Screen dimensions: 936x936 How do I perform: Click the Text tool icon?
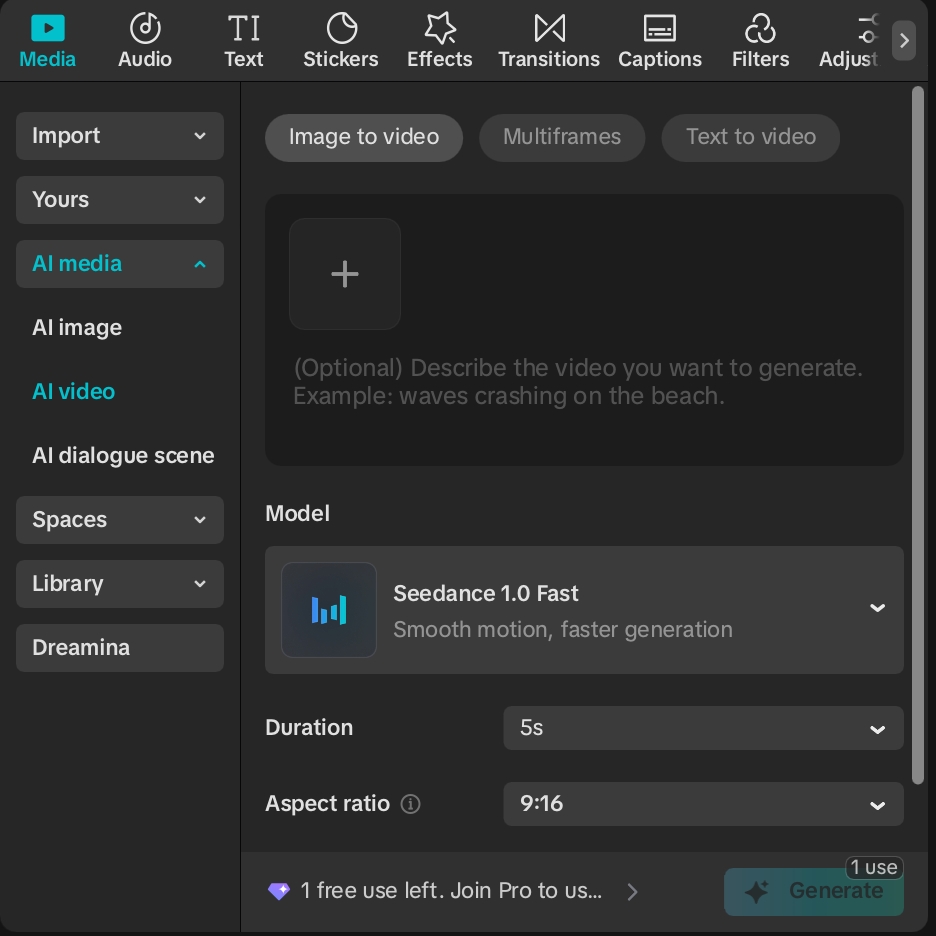click(243, 28)
